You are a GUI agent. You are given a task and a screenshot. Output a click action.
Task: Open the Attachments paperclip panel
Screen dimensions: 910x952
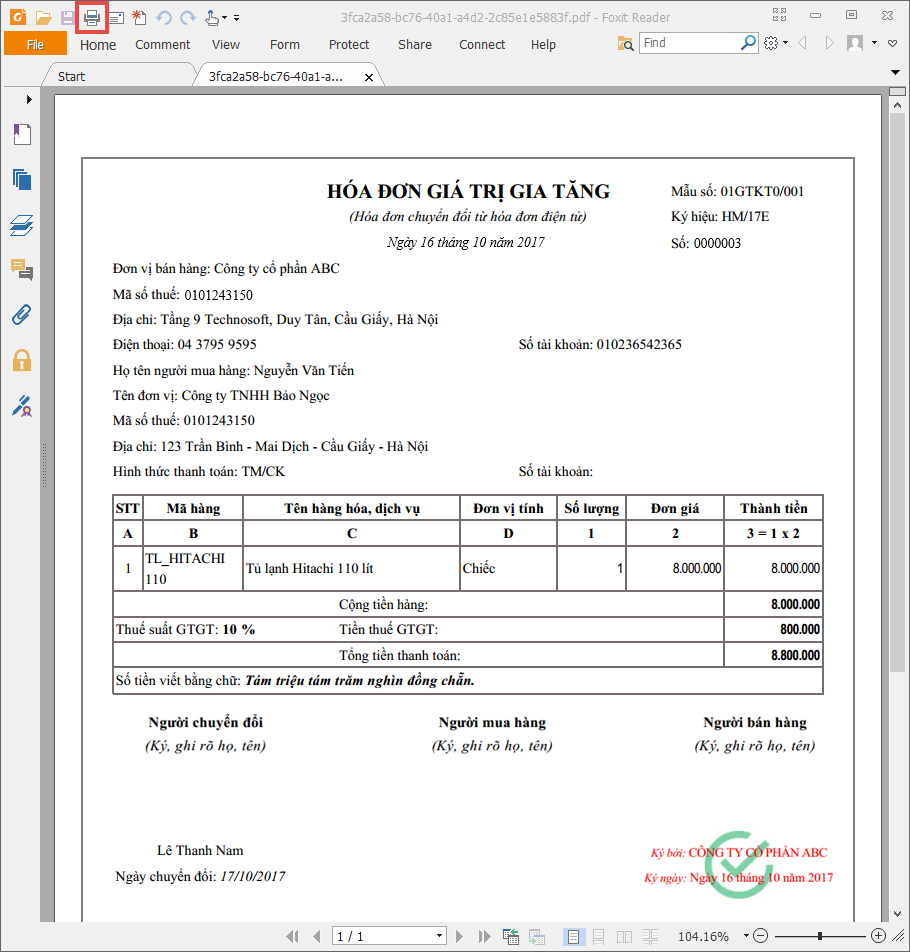[x=22, y=314]
